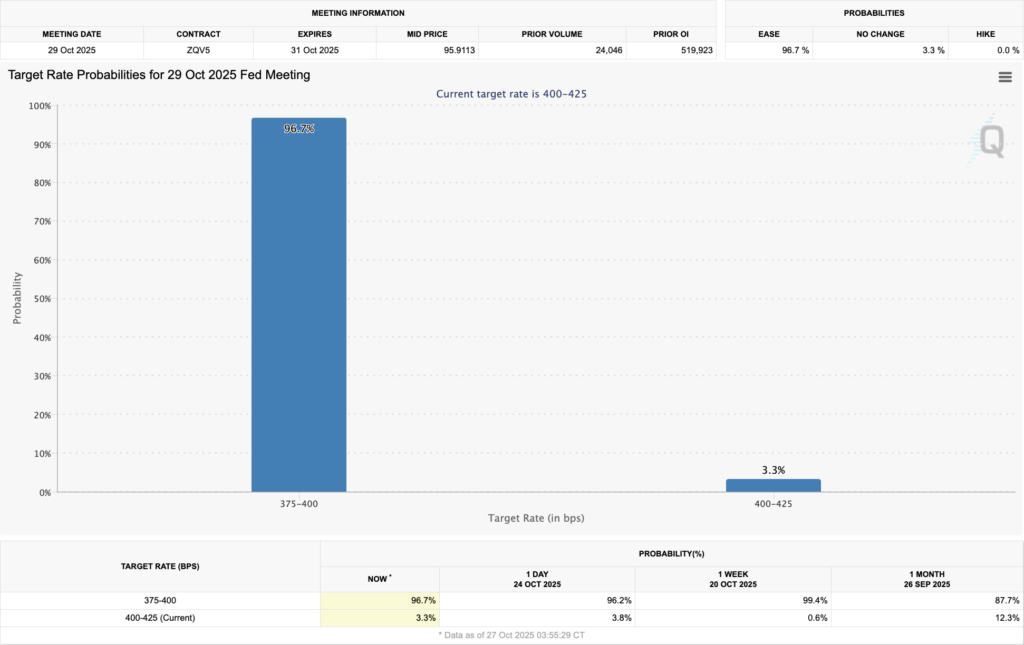The height and width of the screenshot is (645, 1024).
Task: Click the NOW column header
Action: point(379,578)
